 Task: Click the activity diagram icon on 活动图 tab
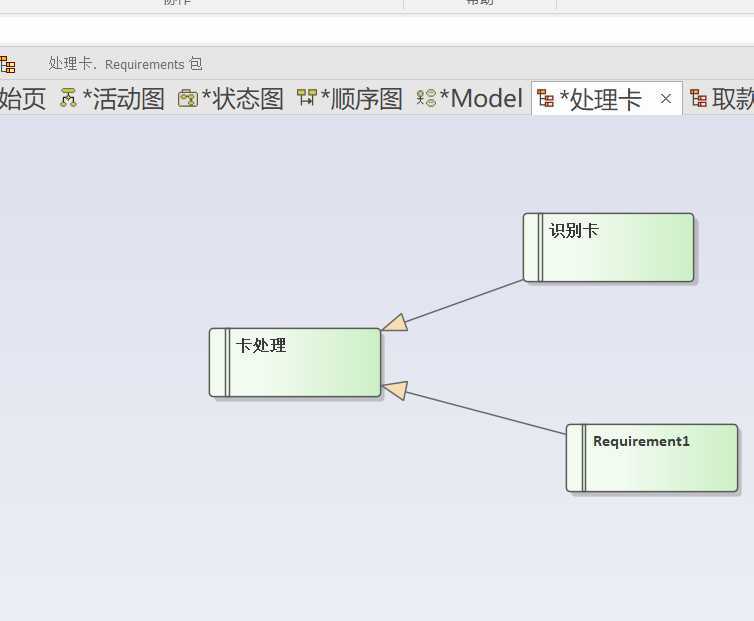[68, 98]
